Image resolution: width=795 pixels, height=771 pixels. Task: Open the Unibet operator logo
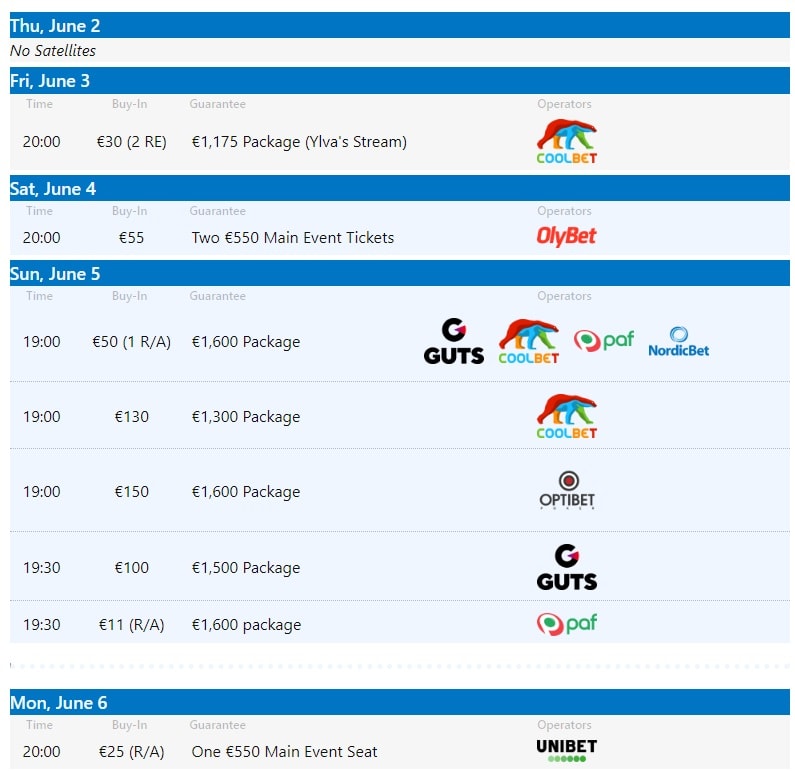(567, 750)
